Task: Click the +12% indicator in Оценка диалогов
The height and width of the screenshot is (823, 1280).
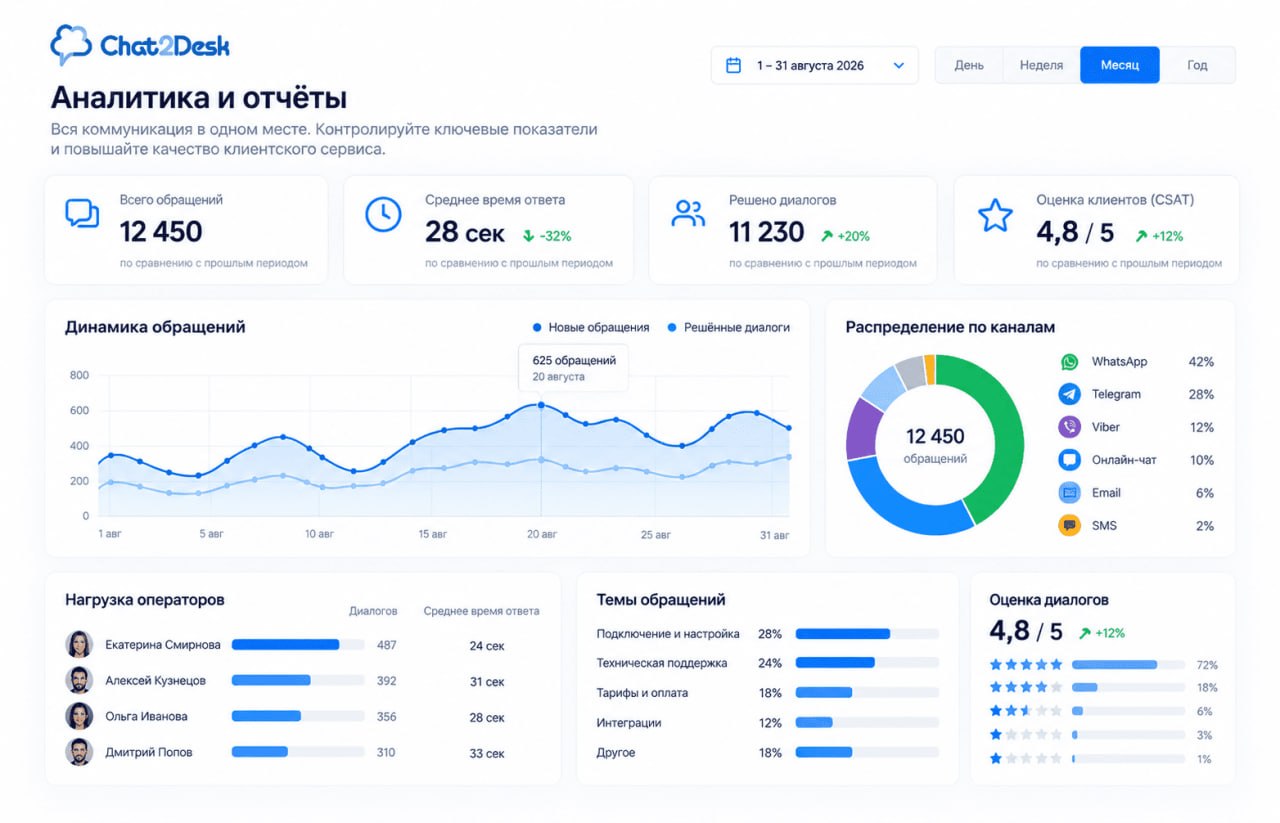Action: (1101, 633)
